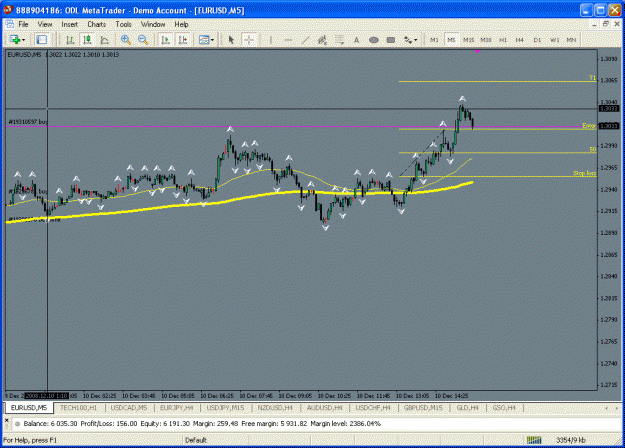Viewport: 625px width, 448px height.
Task: Switch to the GSO,H4 chart tab
Action: [x=504, y=408]
